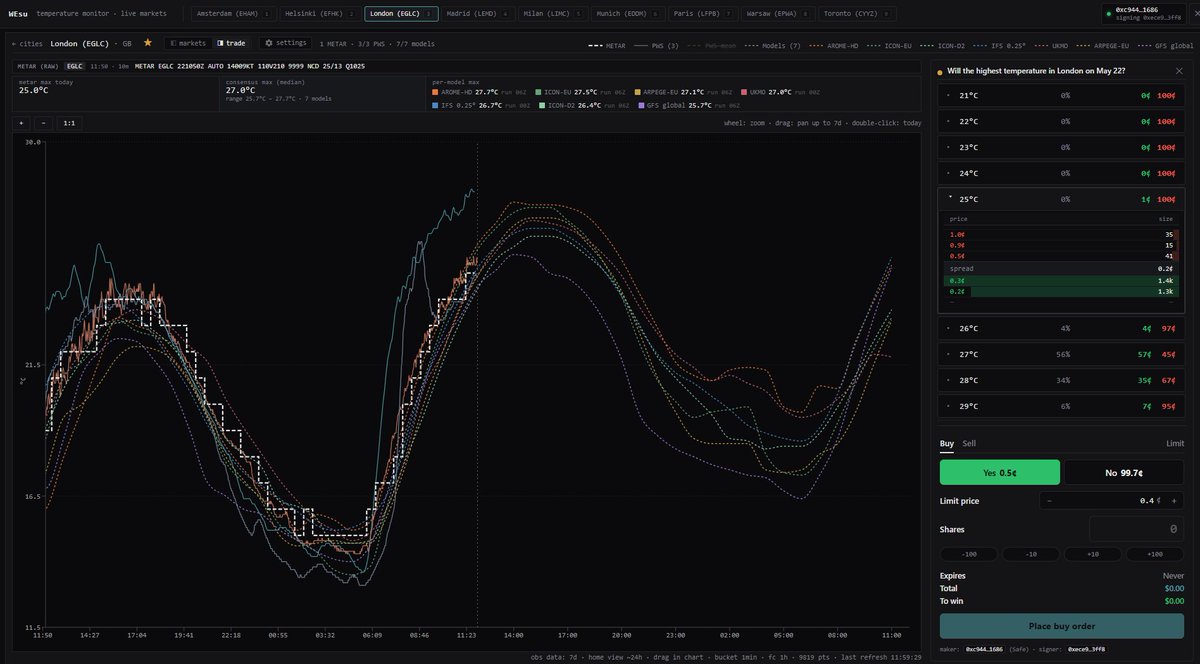
Task: Switch to the markets view
Action: coord(186,43)
